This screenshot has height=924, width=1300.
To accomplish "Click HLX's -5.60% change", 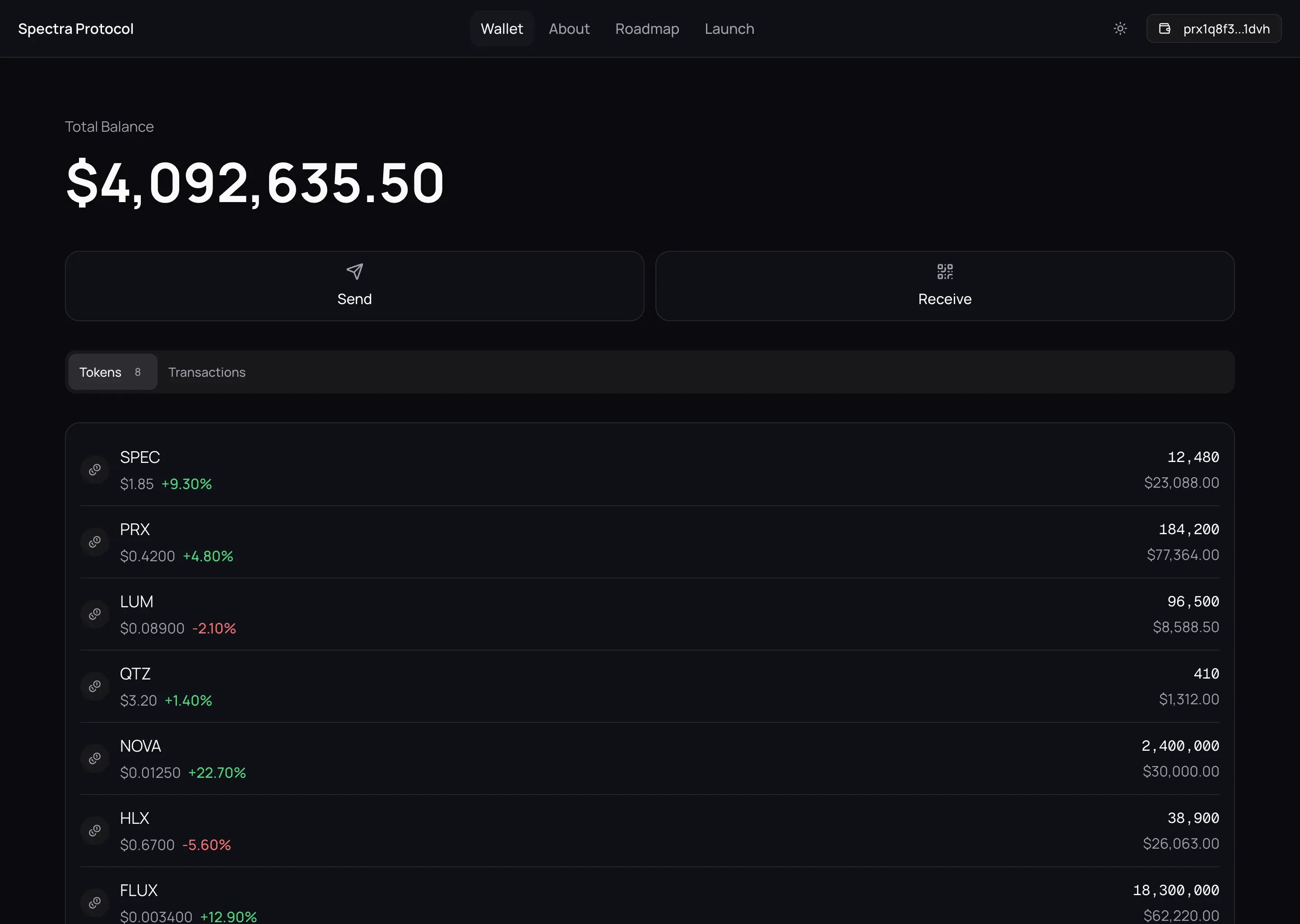I will click(x=207, y=845).
